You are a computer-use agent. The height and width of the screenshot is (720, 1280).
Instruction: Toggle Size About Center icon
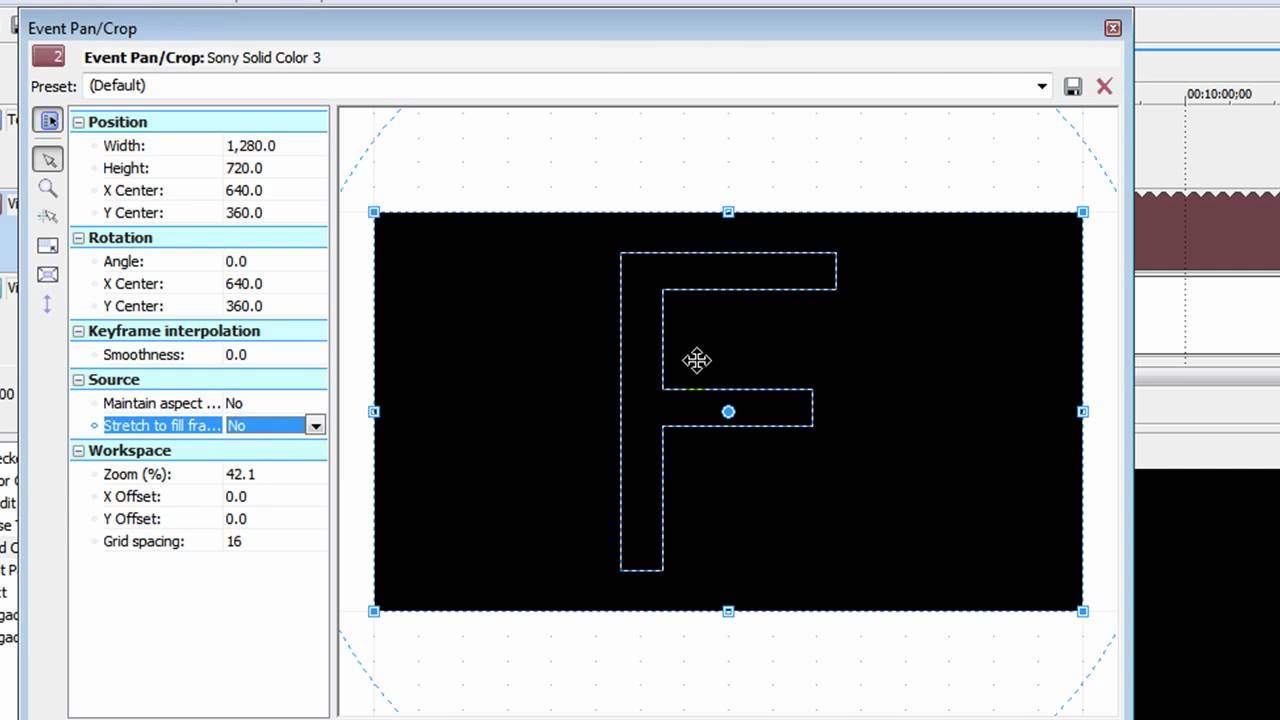click(x=48, y=275)
